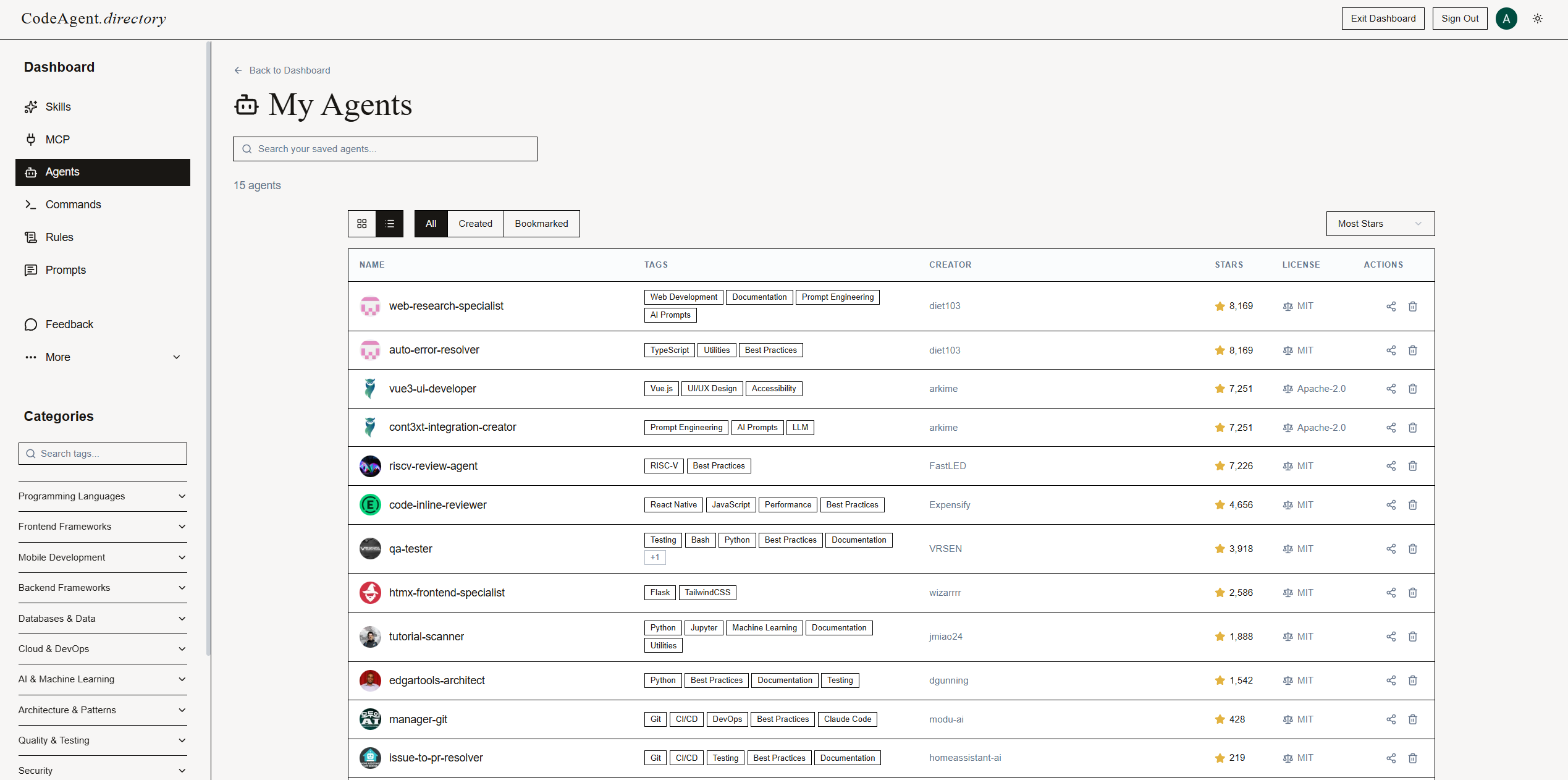Switch to list view layout
Image resolution: width=1568 pixels, height=780 pixels.
click(x=390, y=223)
